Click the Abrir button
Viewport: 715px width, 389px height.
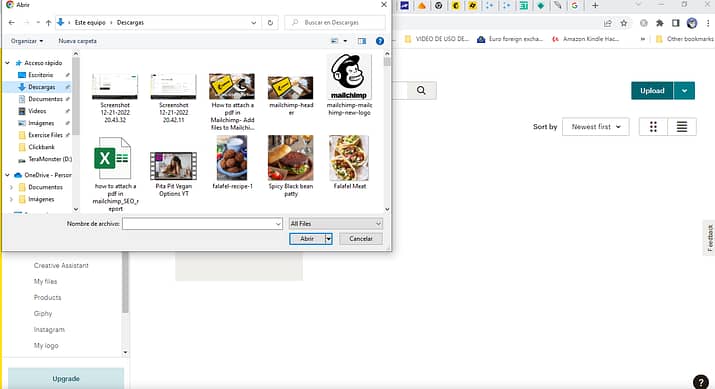pyautogui.click(x=307, y=239)
